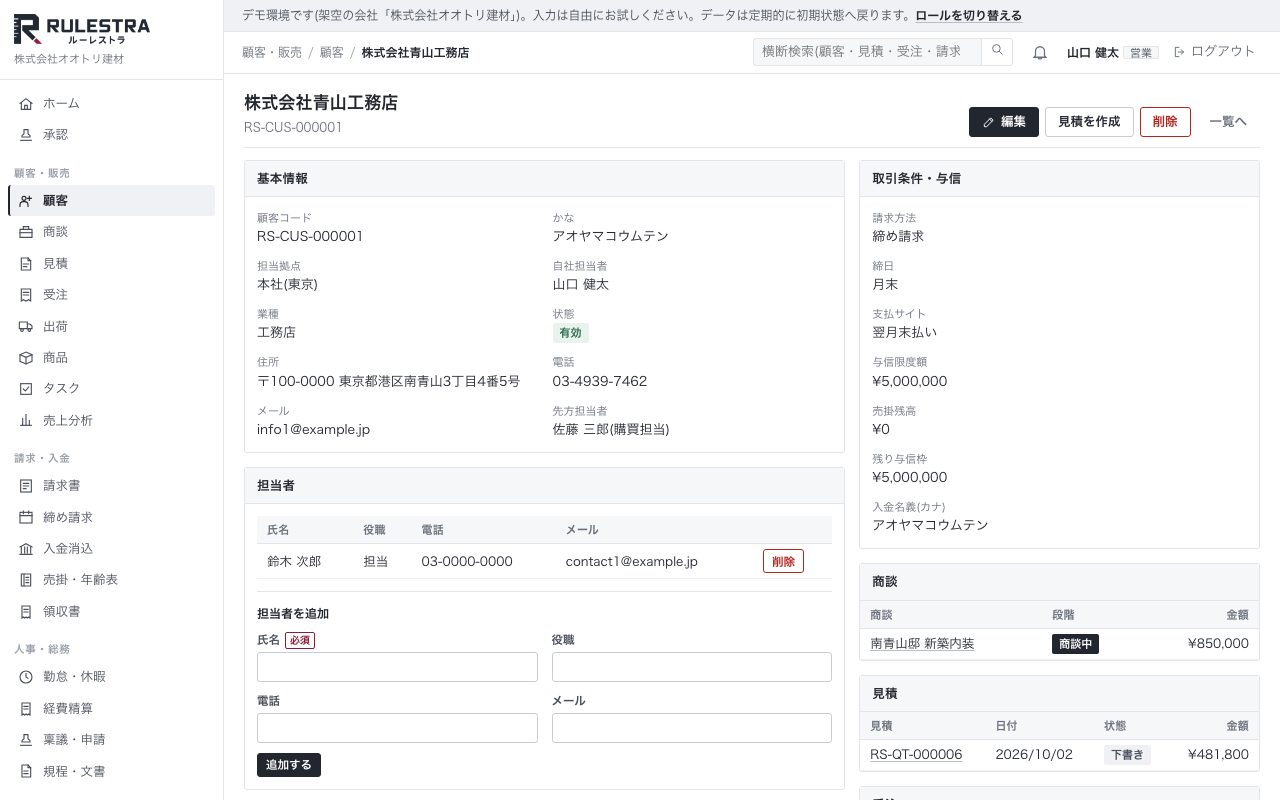Viewport: 1280px width, 800px height.
Task: Click the email info1@example.jp
Action: (x=314, y=429)
